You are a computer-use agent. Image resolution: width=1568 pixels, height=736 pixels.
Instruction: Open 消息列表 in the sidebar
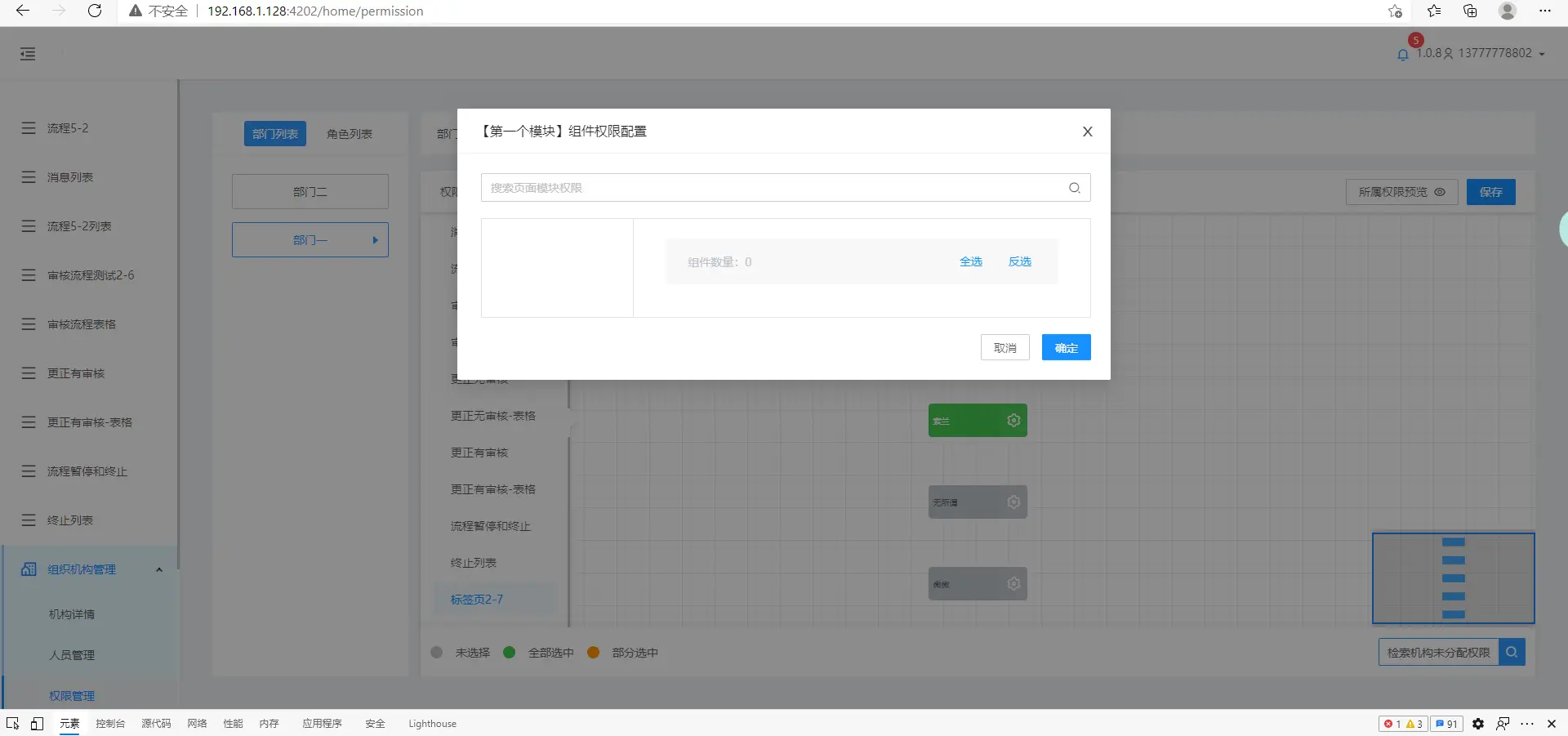point(70,177)
